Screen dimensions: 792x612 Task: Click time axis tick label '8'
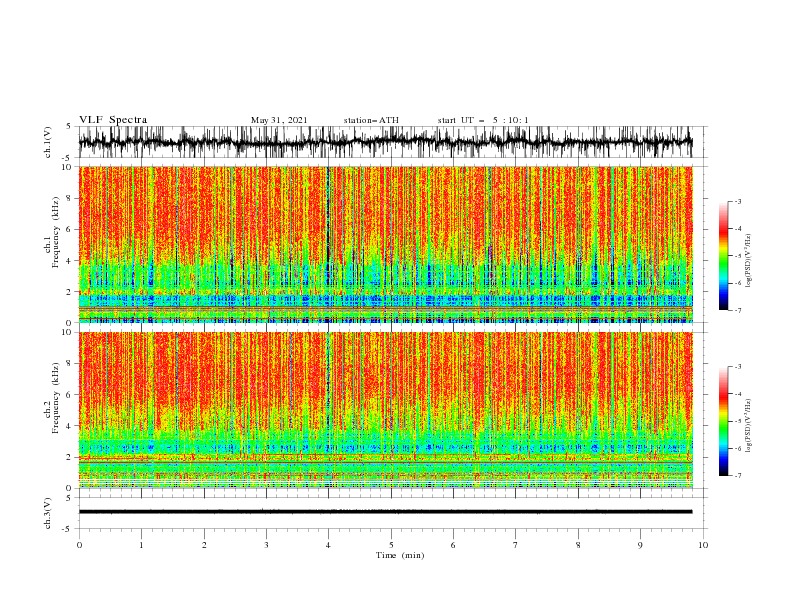[578, 545]
